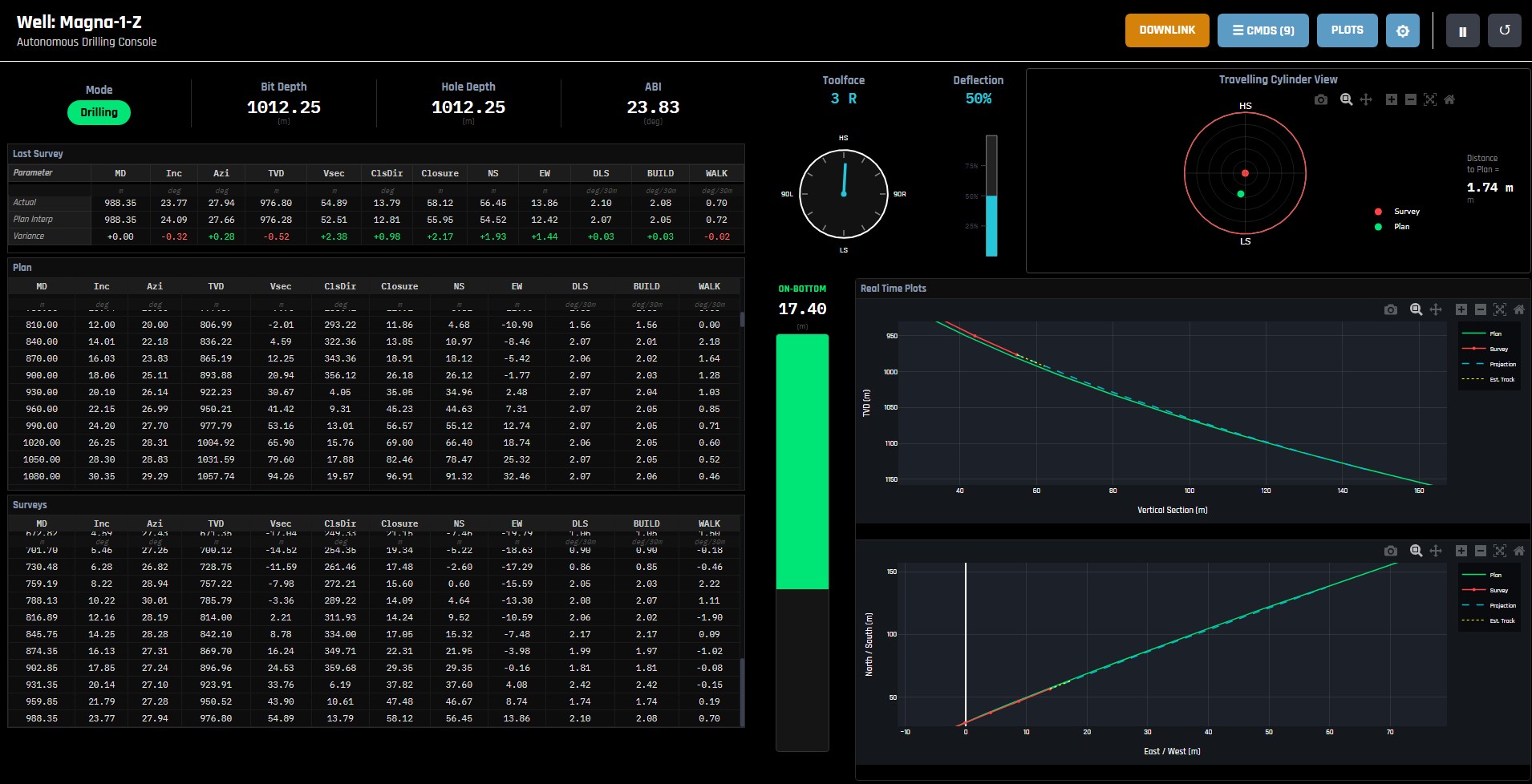Toggle Plan trace in East/West plot legend
The height and width of the screenshot is (784, 1532).
click(x=1482, y=575)
